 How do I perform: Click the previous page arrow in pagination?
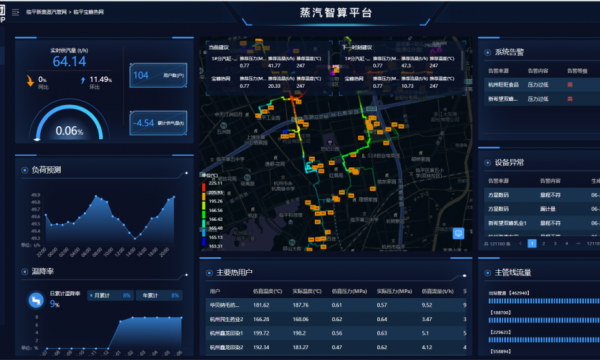coord(520,244)
